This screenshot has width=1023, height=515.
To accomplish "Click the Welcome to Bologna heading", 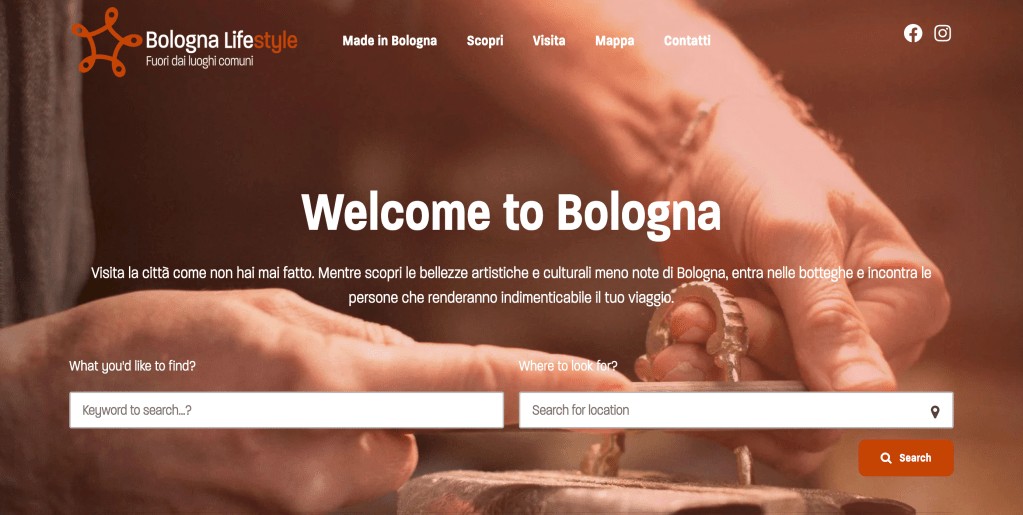I will (x=511, y=211).
